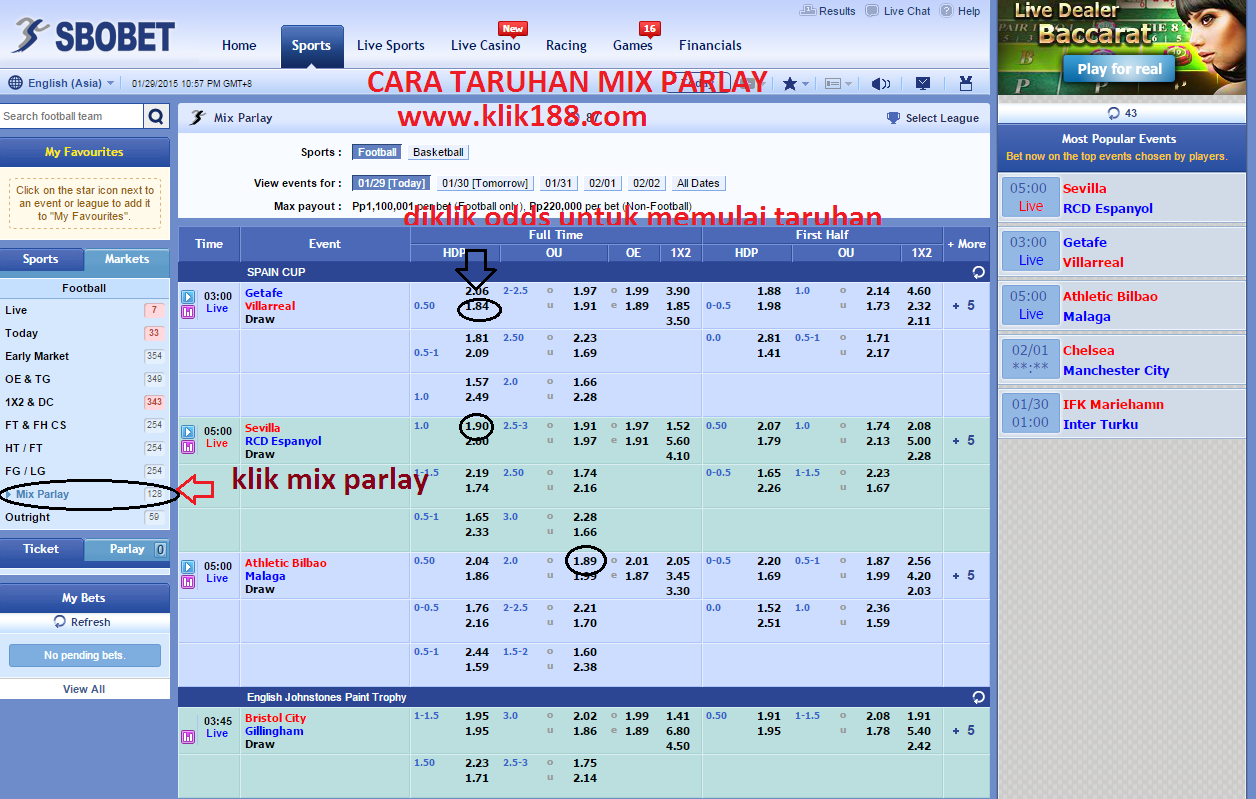Select Basketball sport filter
This screenshot has height=799, width=1256.
pyautogui.click(x=438, y=153)
